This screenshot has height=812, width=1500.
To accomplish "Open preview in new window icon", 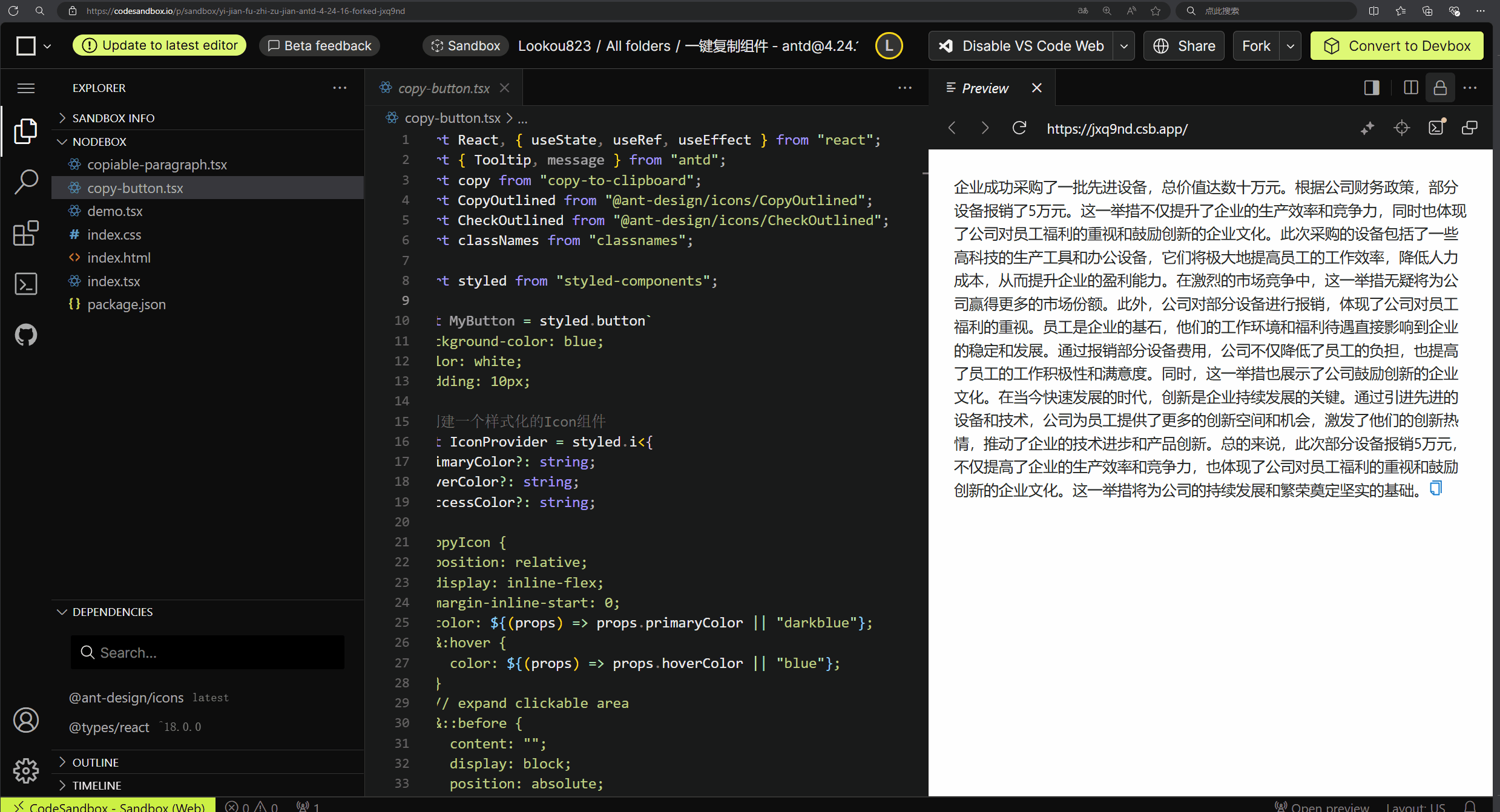I will [1470, 128].
